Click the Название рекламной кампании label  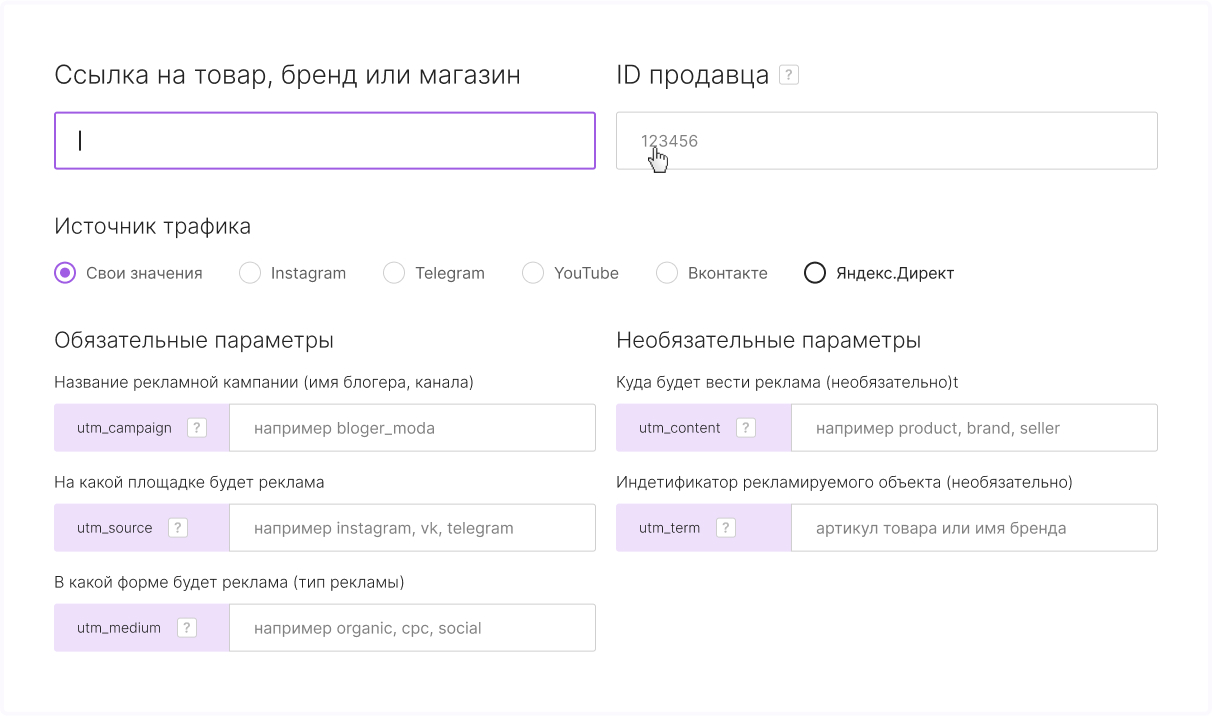click(x=264, y=382)
